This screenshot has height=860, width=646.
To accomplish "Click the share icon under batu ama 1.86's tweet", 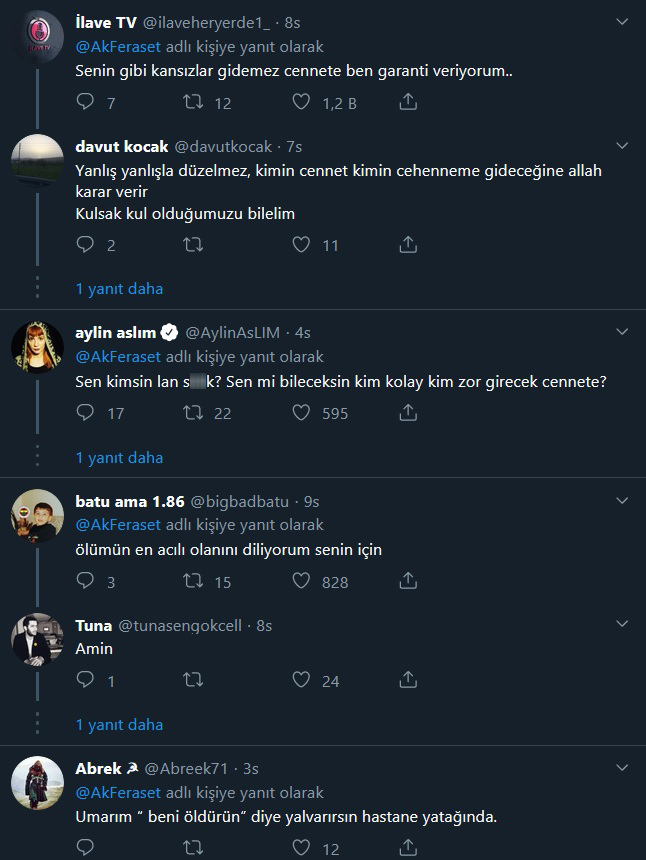I will click(407, 579).
